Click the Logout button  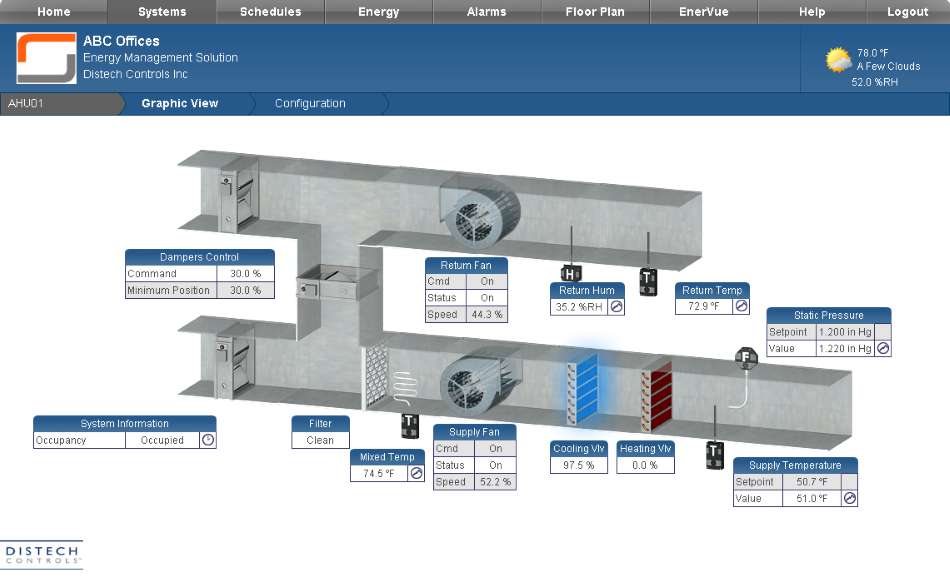point(907,12)
